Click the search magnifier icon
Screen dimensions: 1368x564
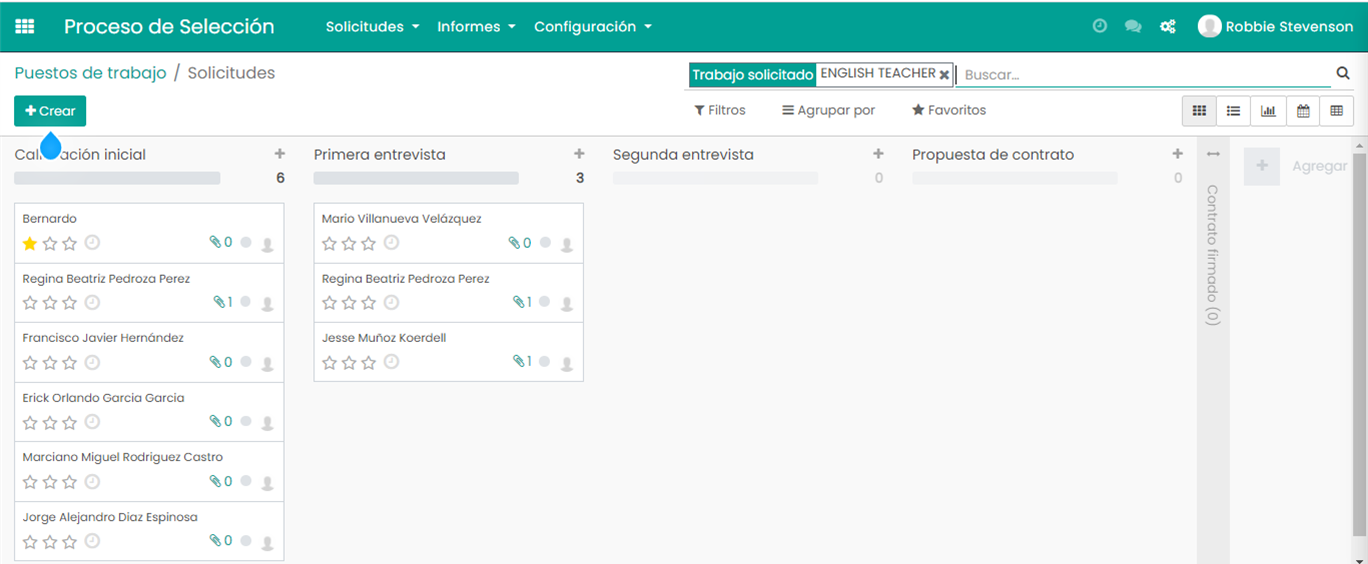[x=1342, y=73]
